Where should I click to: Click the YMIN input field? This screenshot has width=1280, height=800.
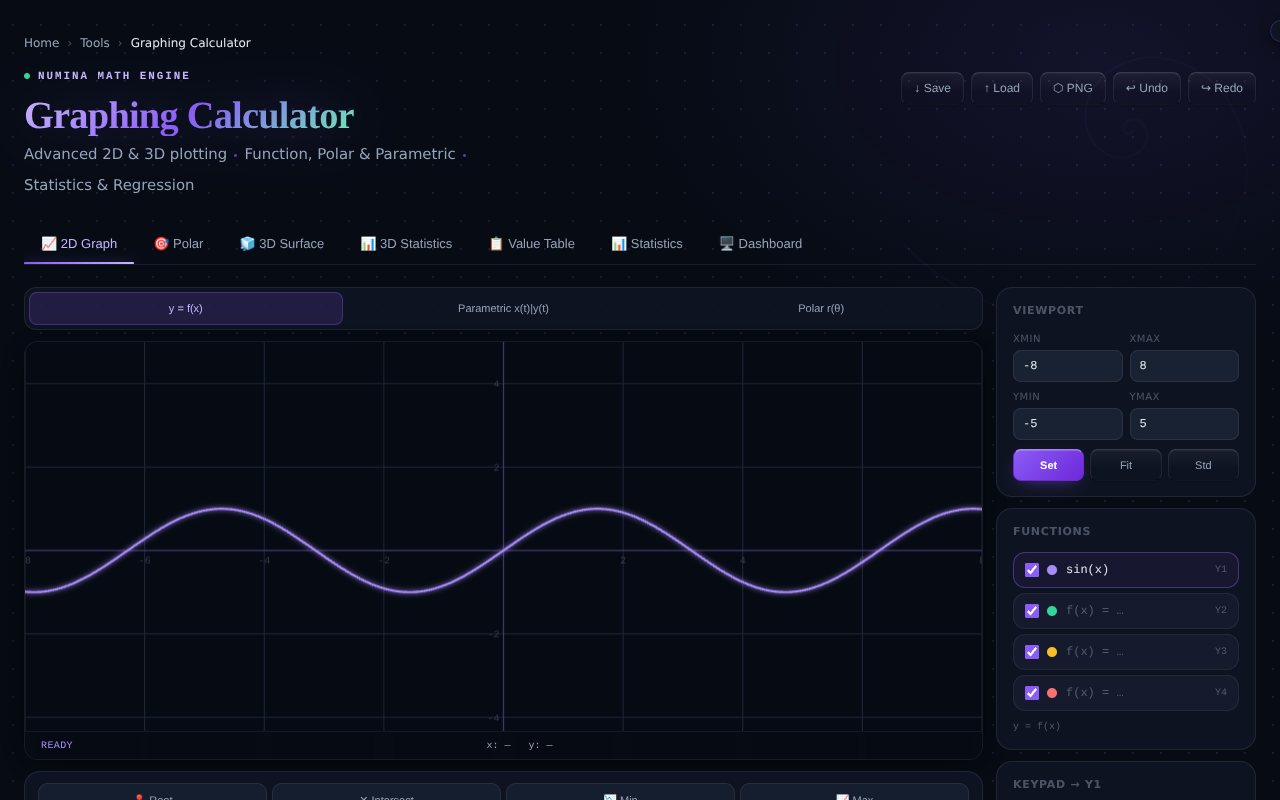click(1068, 424)
